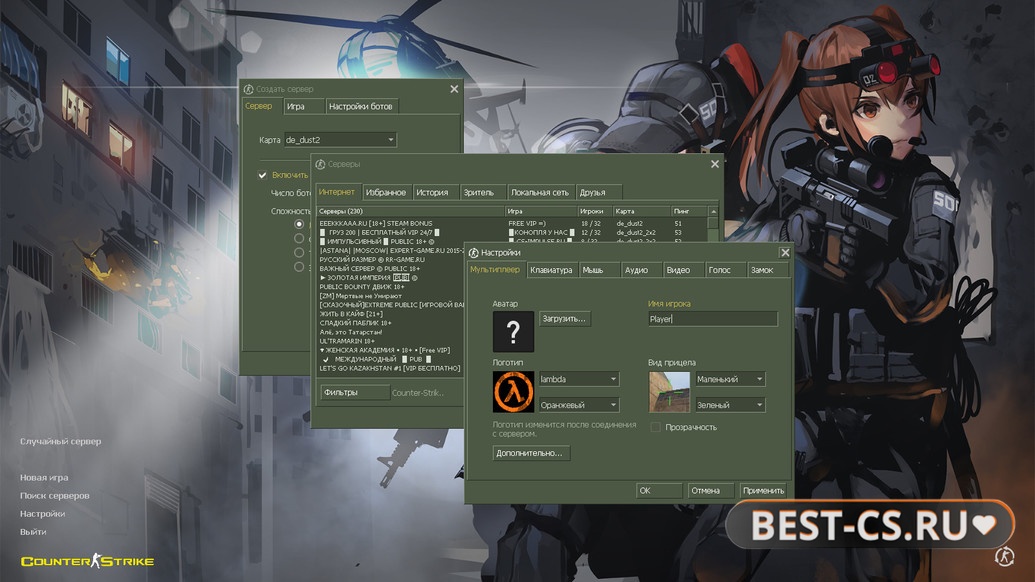Open Поиск серверов from main menu
The image size is (1035, 582).
click(x=55, y=496)
